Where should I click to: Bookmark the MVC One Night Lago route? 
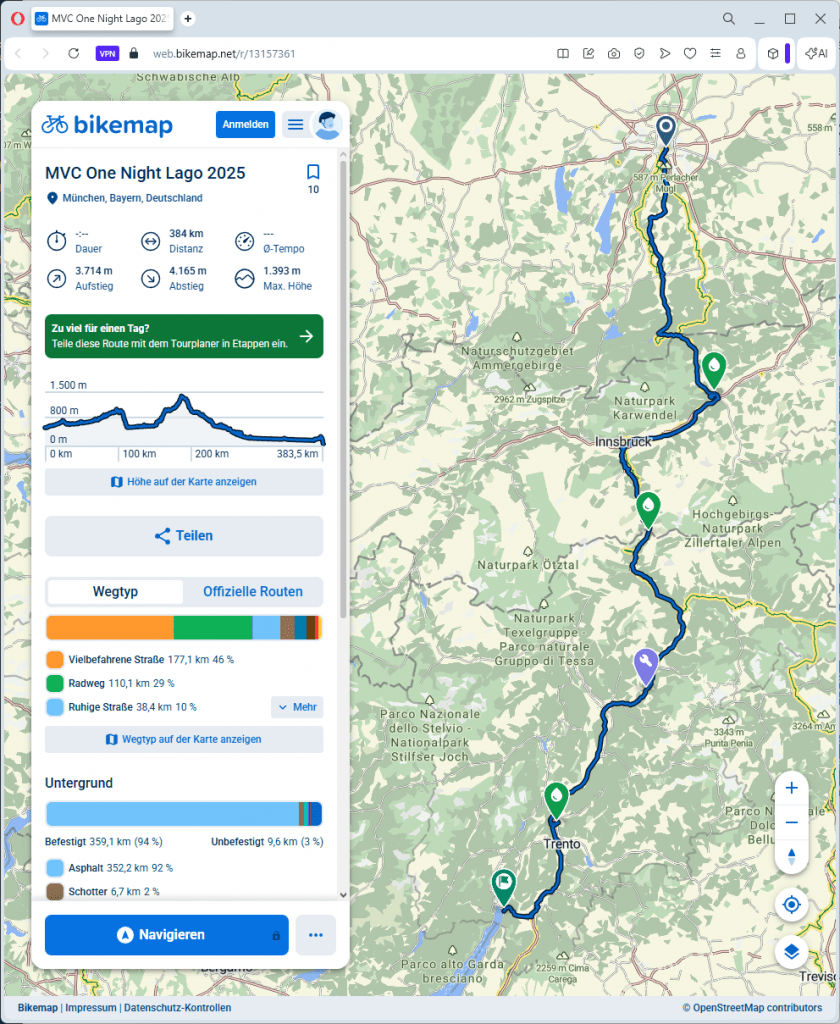coord(313,172)
